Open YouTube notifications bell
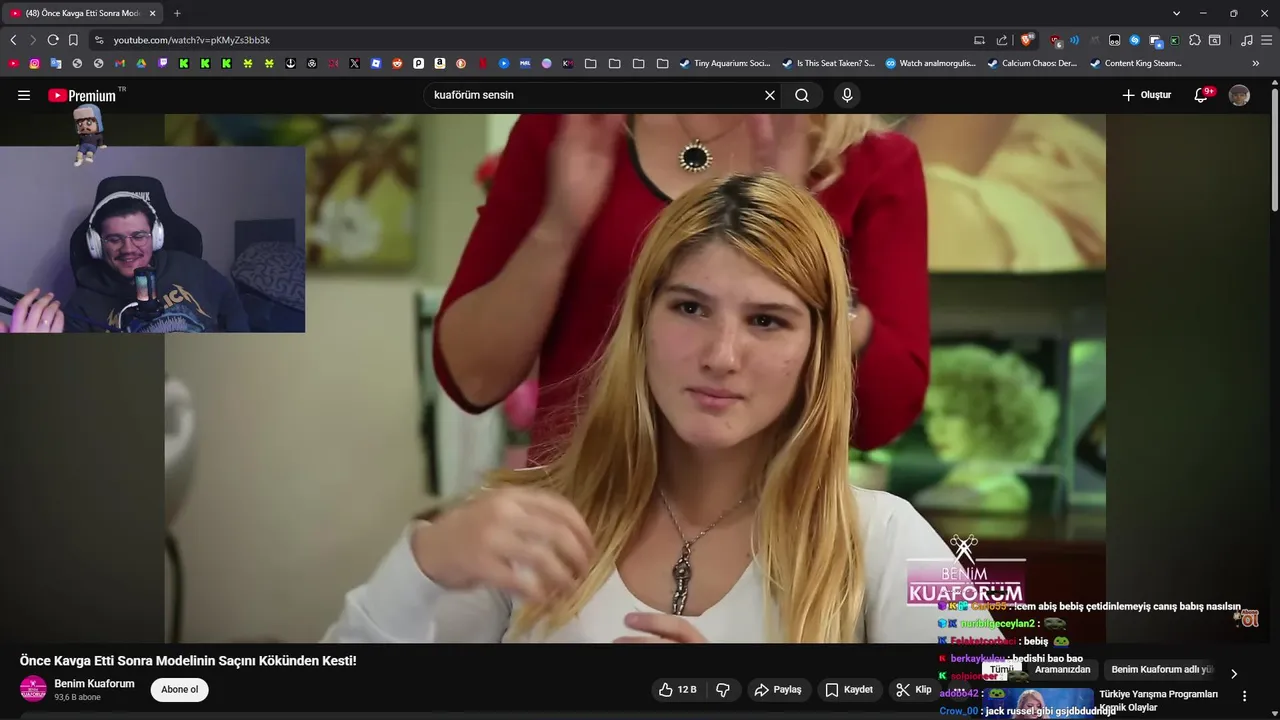Screen dimensions: 1280x720 pyautogui.click(x=1203, y=95)
